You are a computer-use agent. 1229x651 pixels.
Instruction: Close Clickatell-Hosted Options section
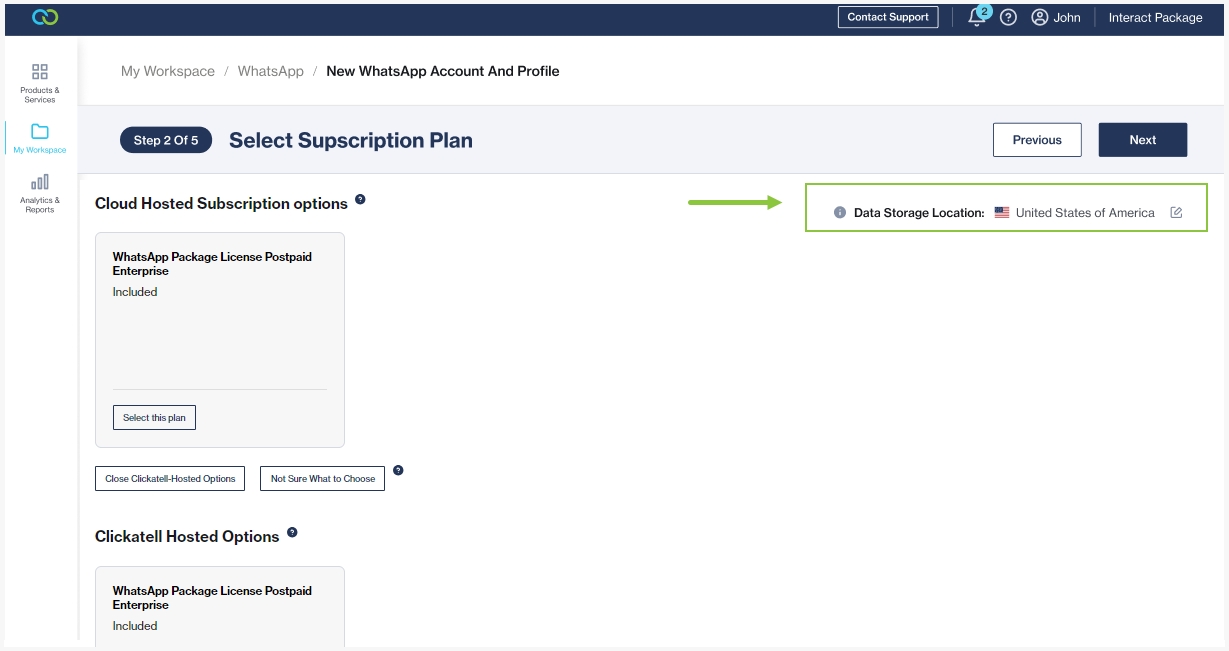pos(170,479)
